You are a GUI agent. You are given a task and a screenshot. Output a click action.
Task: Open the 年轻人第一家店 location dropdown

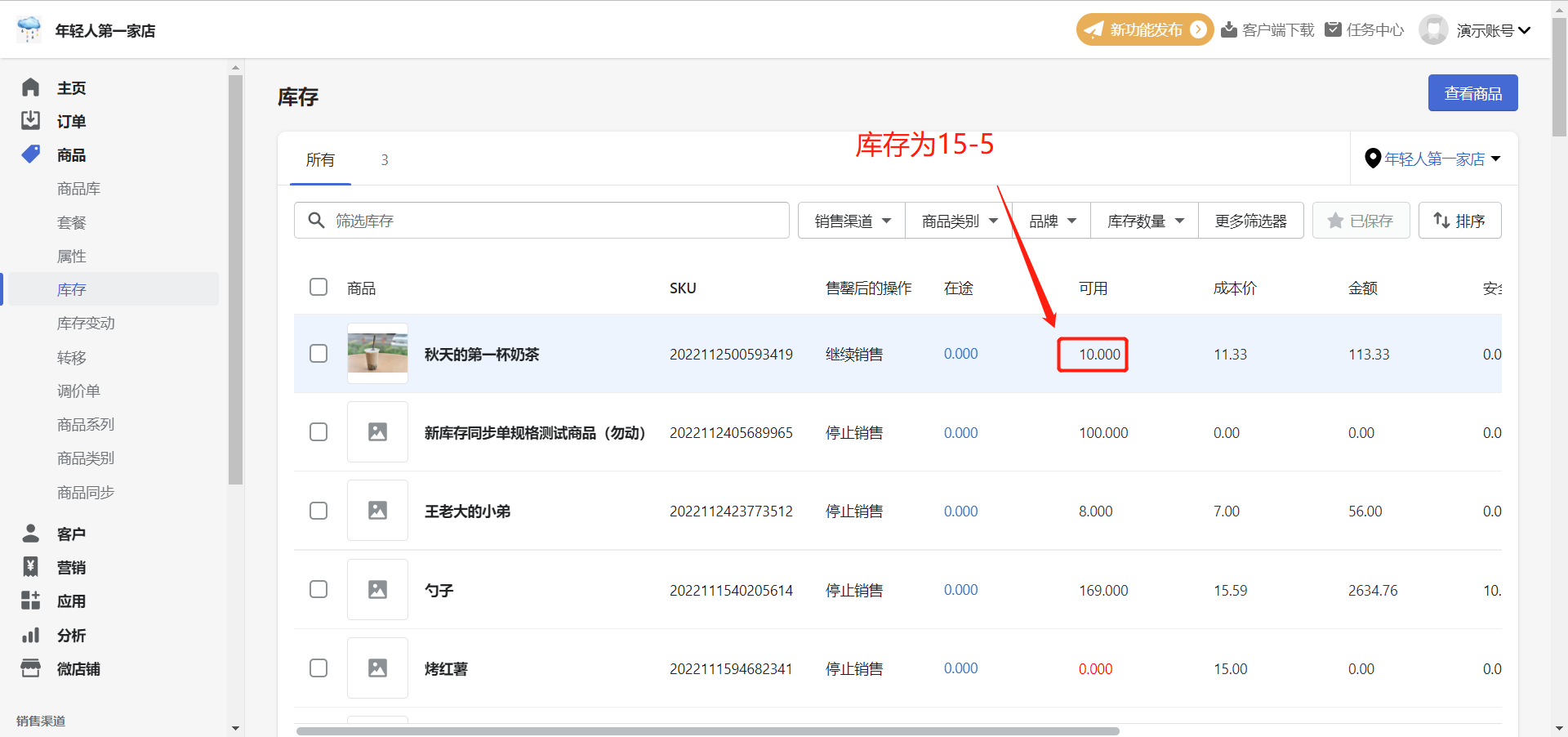[1433, 159]
